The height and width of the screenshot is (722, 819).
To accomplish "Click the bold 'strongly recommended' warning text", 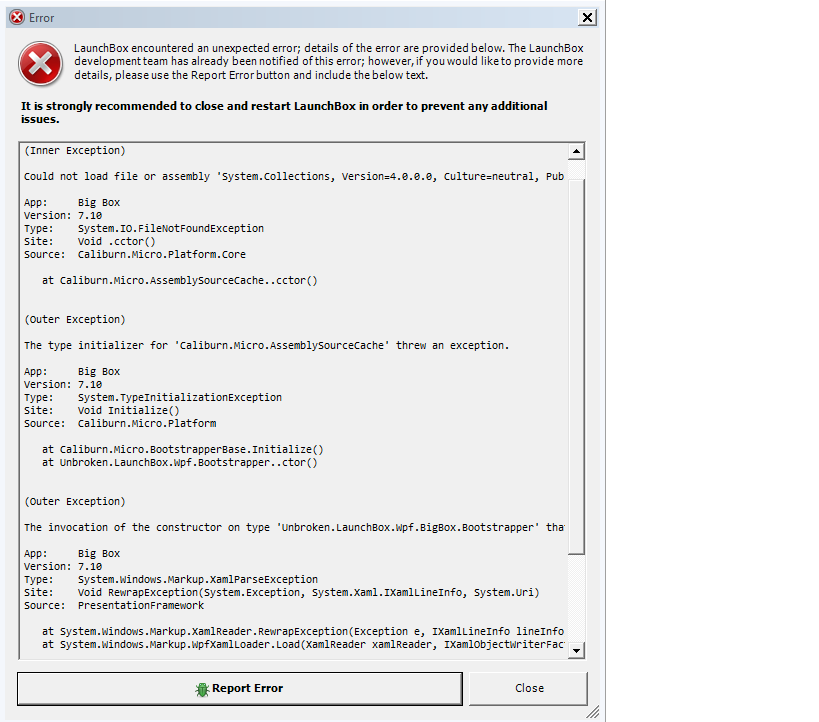I will point(284,112).
